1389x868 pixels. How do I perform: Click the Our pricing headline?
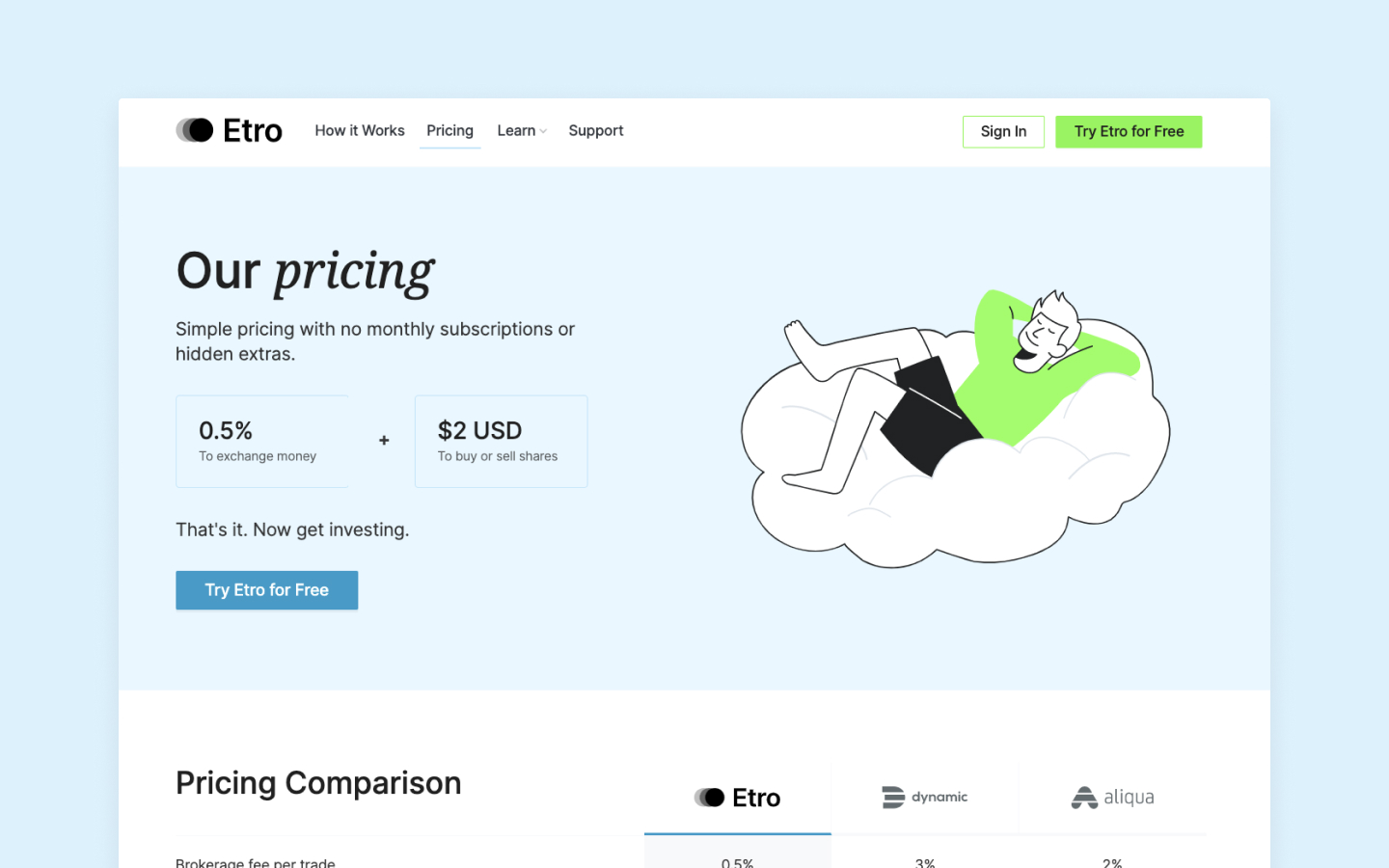[x=306, y=271]
